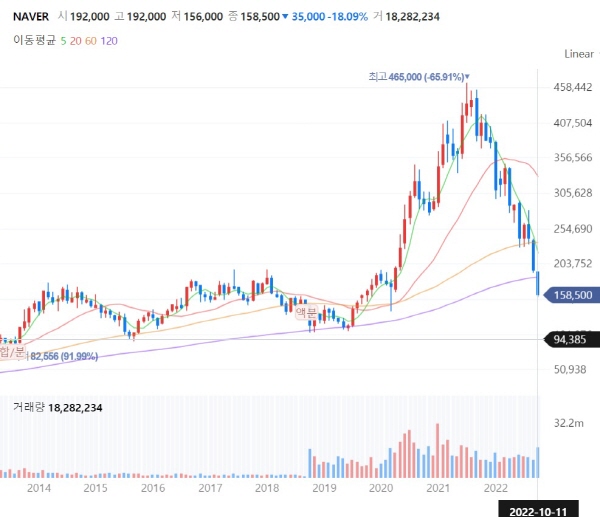Click the 158,500 current price tag
Viewport: 600px width, 517px height.
572,295
